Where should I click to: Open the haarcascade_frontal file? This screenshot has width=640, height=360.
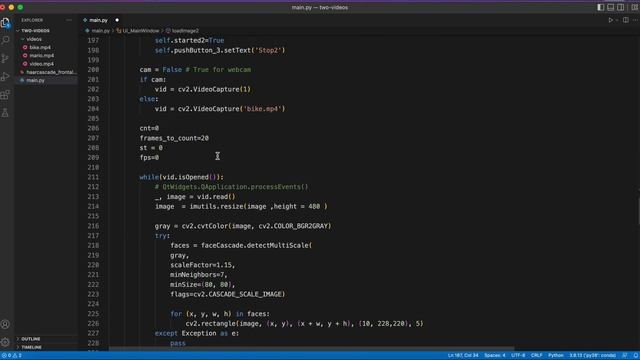51,72
